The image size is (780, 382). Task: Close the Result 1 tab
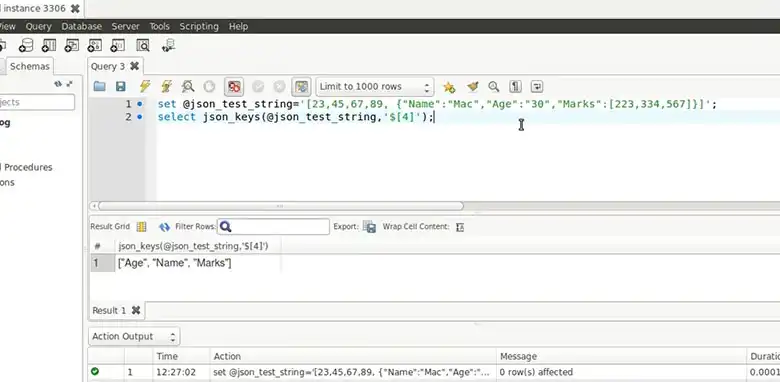click(x=136, y=310)
